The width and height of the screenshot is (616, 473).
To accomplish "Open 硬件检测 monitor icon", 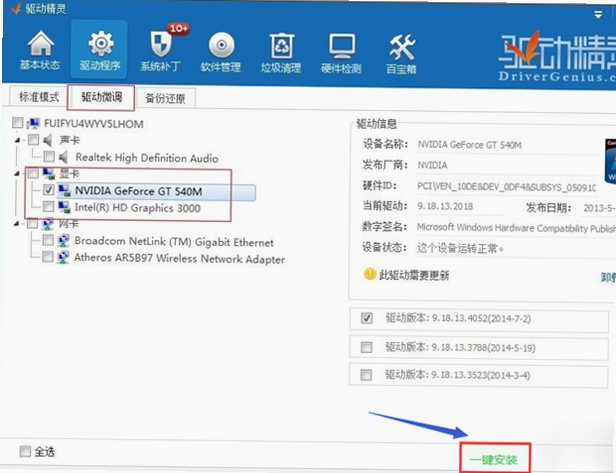I will point(341,53).
